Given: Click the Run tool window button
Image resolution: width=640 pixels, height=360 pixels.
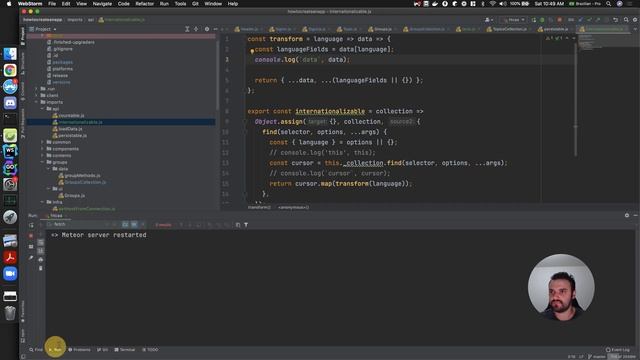Looking at the screenshot, I should (55, 350).
